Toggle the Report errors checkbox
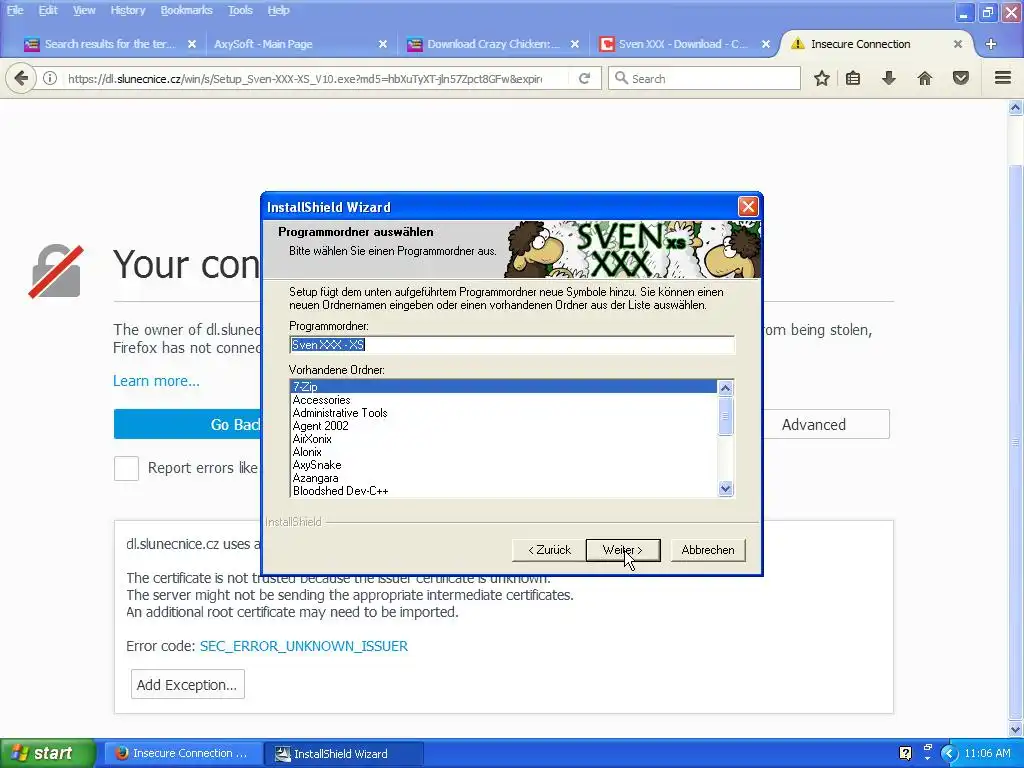1024x768 pixels. pyautogui.click(x=126, y=468)
